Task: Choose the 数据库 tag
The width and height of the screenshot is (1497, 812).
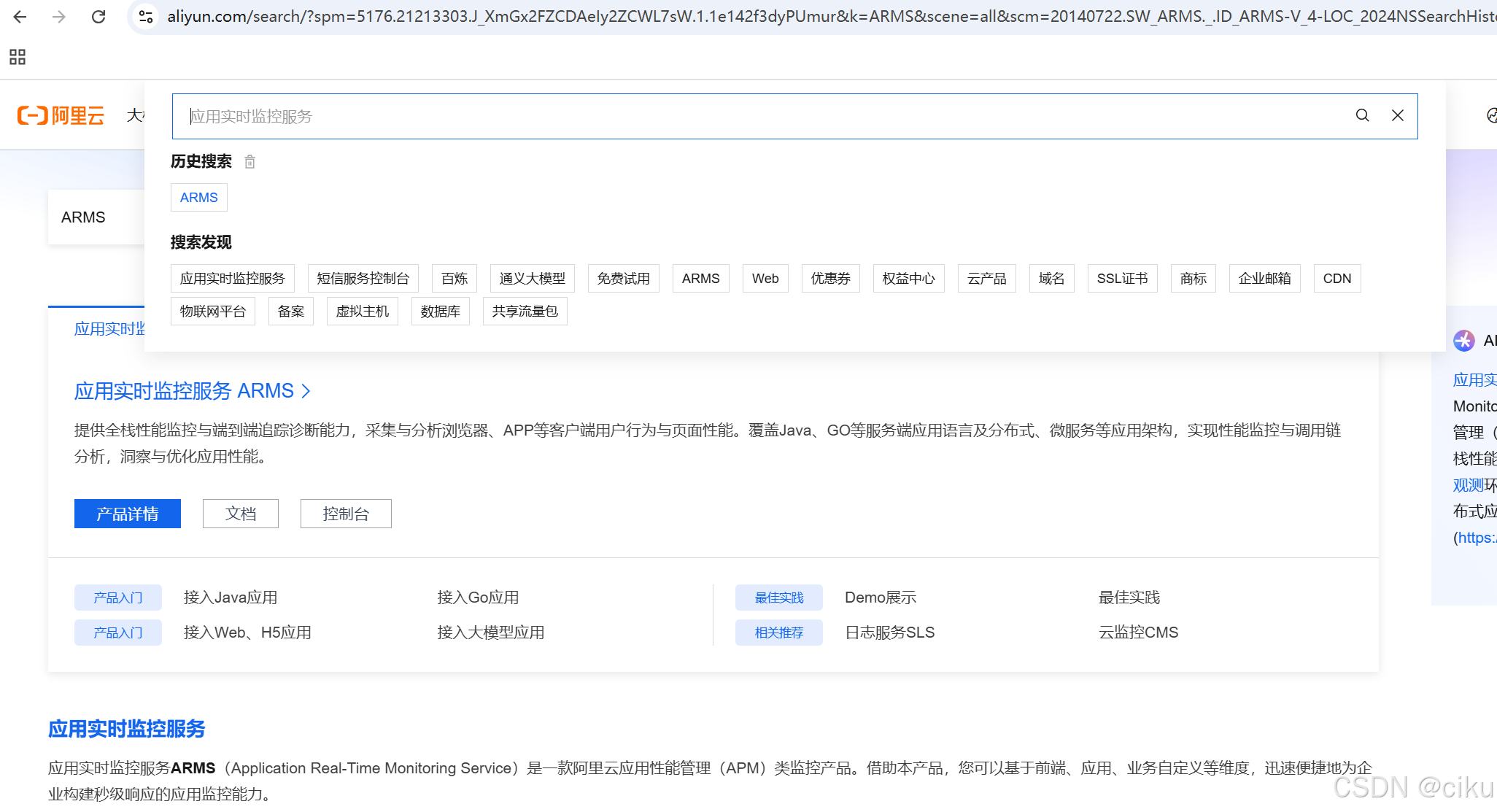Action: click(441, 311)
